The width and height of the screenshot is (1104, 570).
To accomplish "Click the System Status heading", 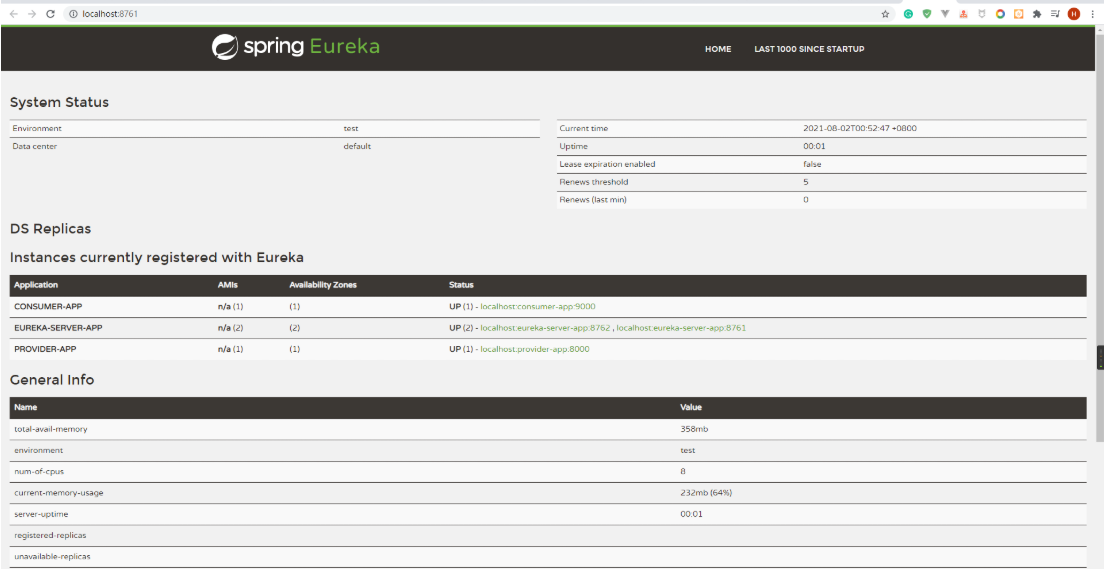I will click(x=59, y=102).
